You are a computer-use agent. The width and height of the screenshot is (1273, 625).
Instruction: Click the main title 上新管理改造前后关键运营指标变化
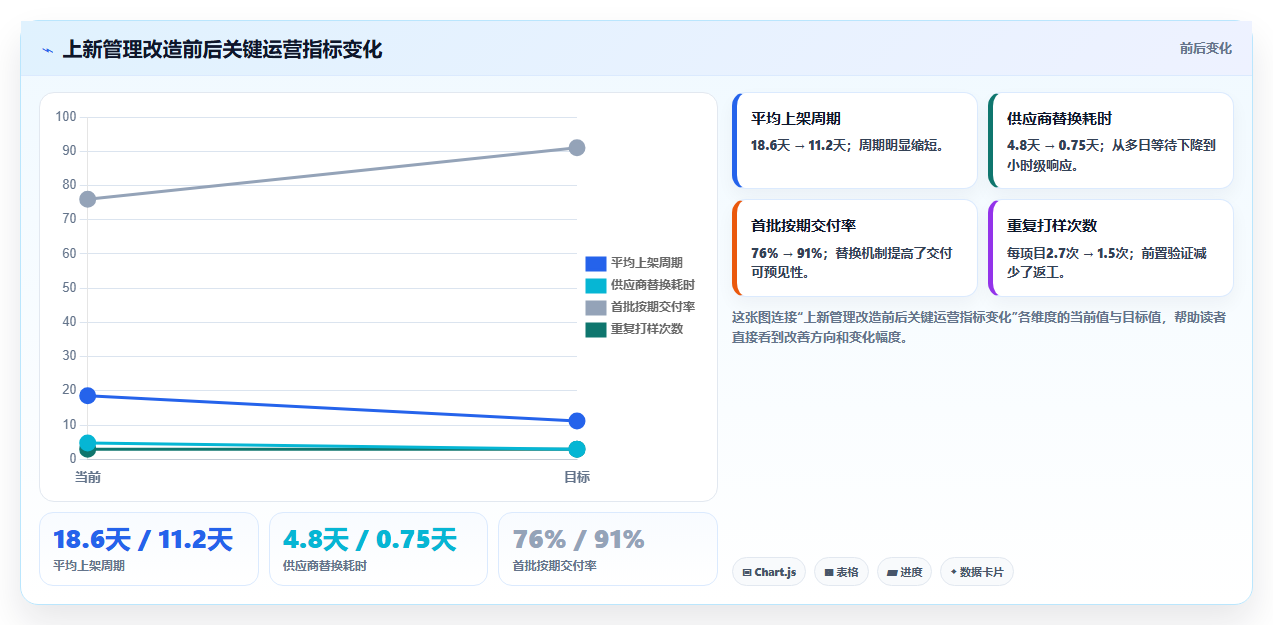(222, 50)
